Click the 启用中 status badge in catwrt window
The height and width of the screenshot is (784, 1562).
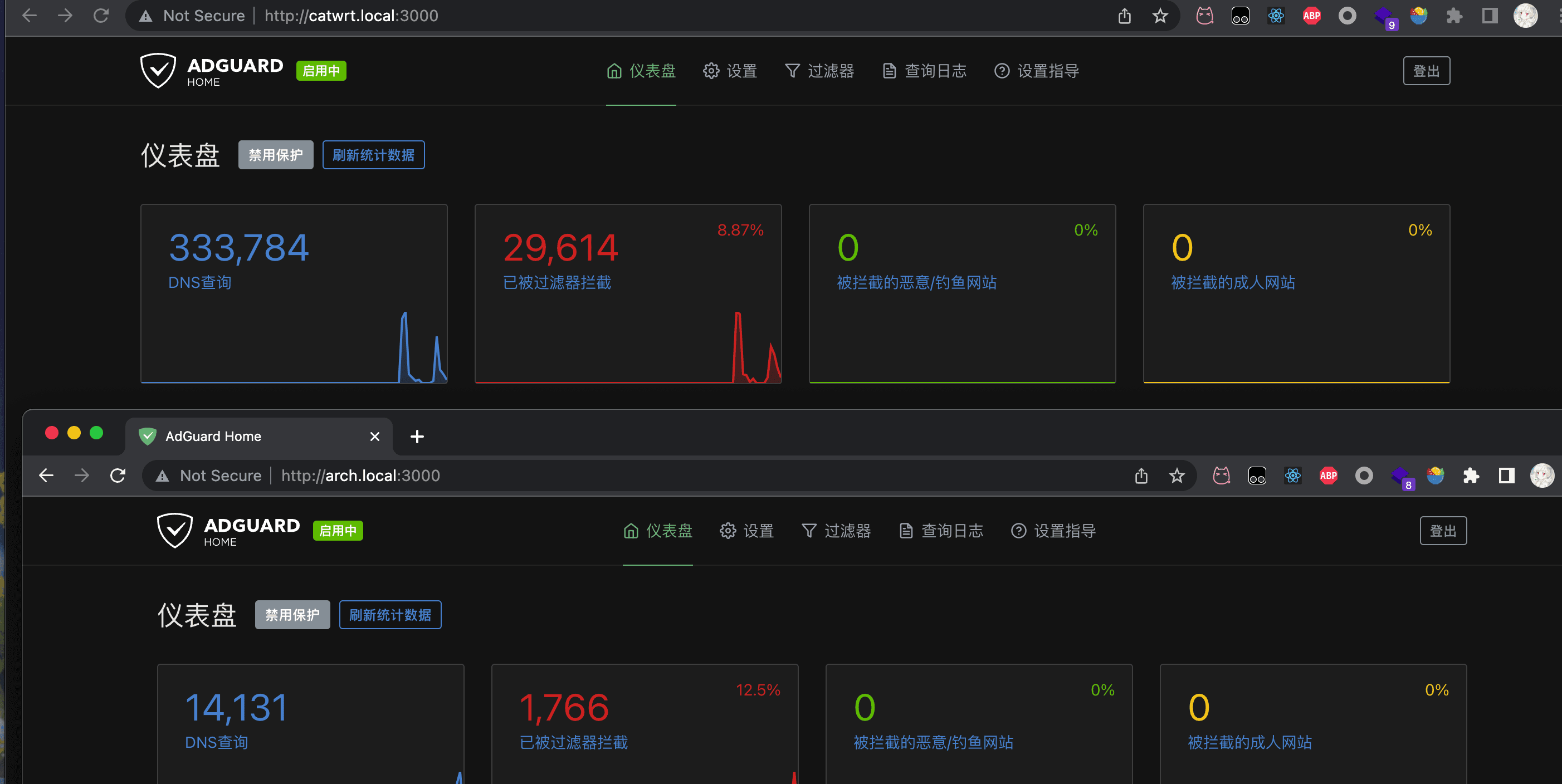point(321,71)
